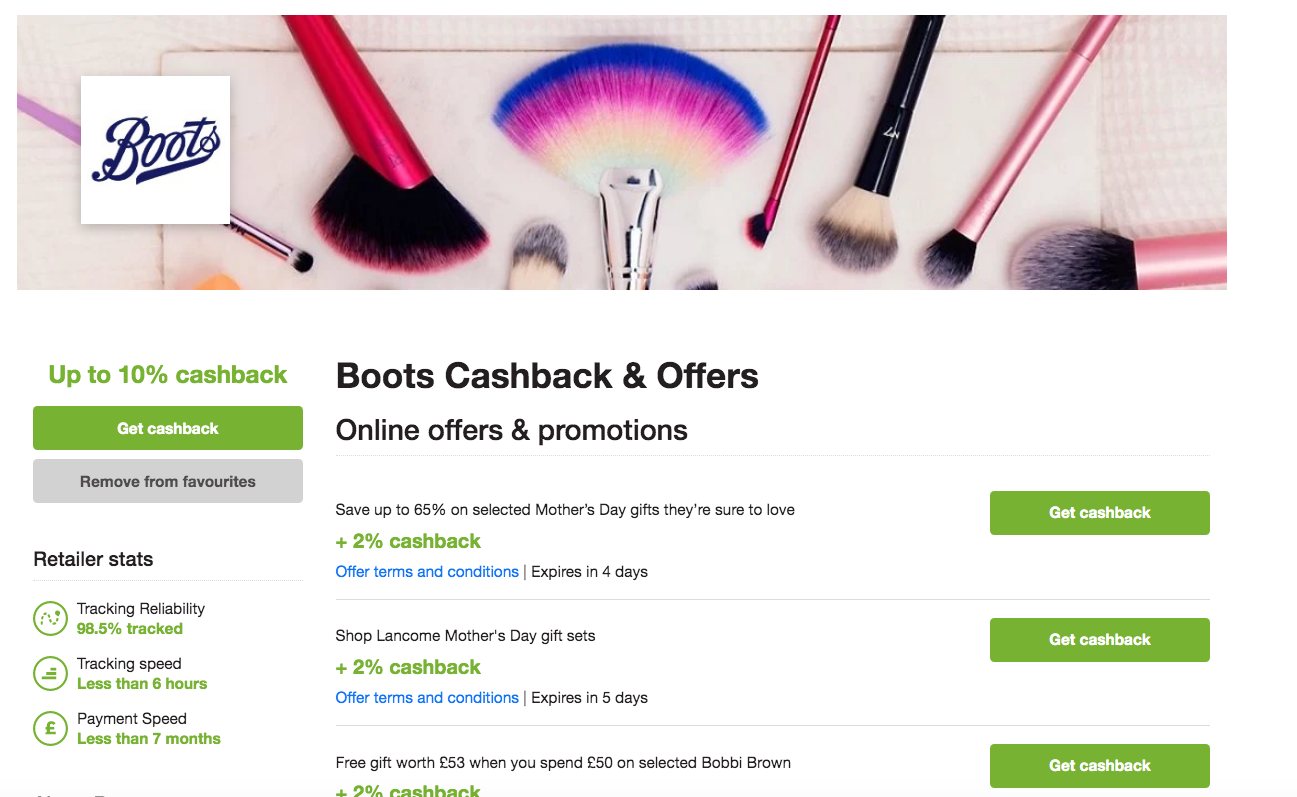Screen dimensions: 1297x797
Task: Get cashback for the Bobbi Brown free gift offer
Action: [x=1099, y=765]
